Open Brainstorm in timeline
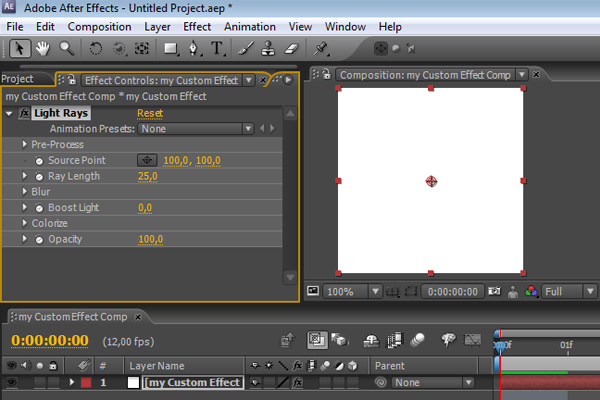600x400 pixels. pos(448,339)
